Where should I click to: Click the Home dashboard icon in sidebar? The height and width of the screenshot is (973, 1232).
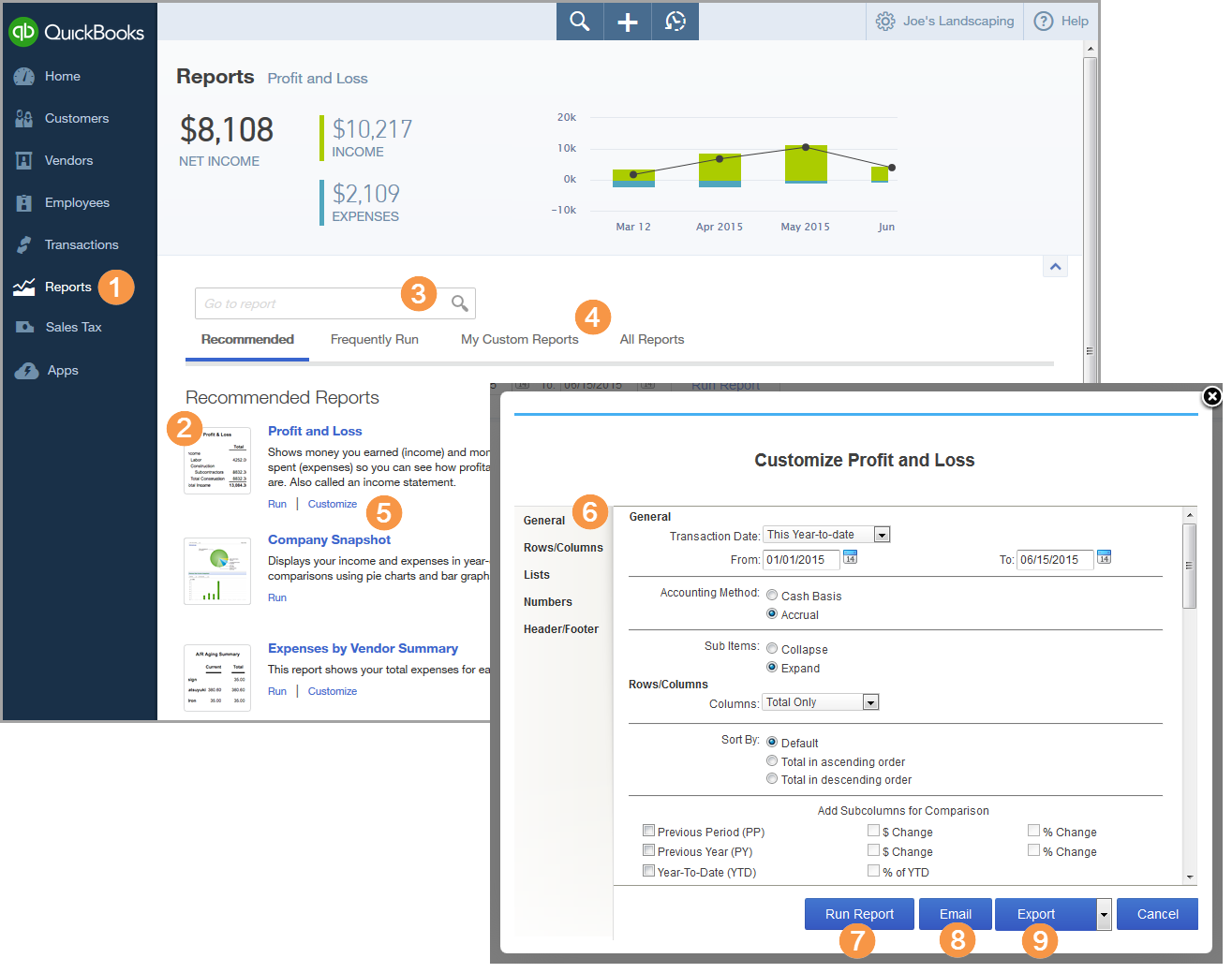pyautogui.click(x=24, y=77)
